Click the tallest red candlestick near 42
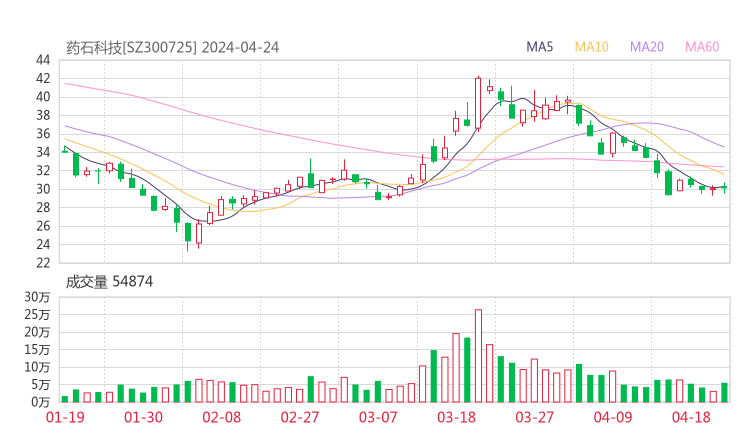The height and width of the screenshot is (440, 740). (x=478, y=103)
